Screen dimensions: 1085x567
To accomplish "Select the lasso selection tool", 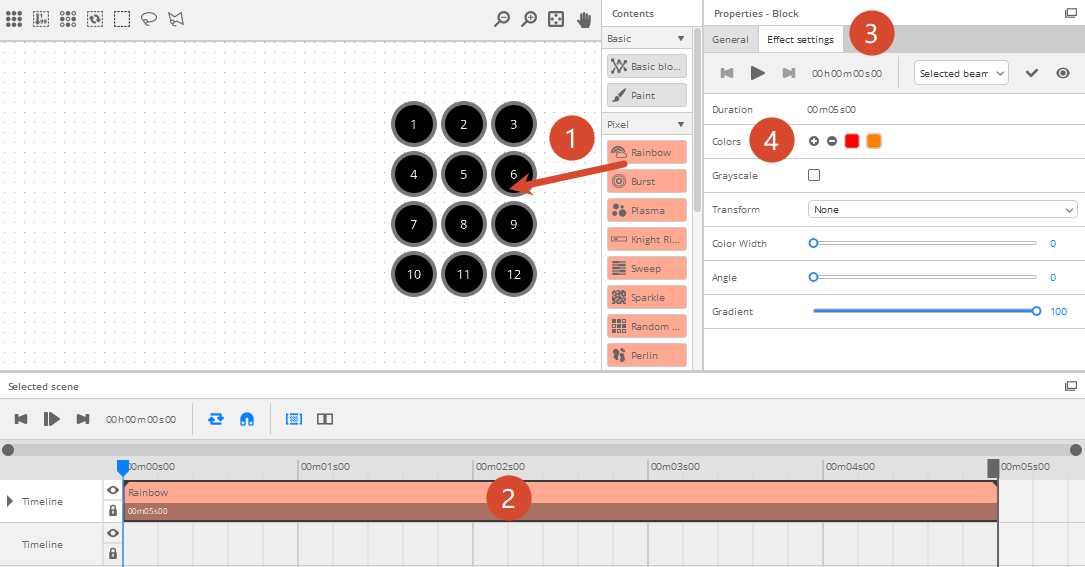I will click(148, 18).
